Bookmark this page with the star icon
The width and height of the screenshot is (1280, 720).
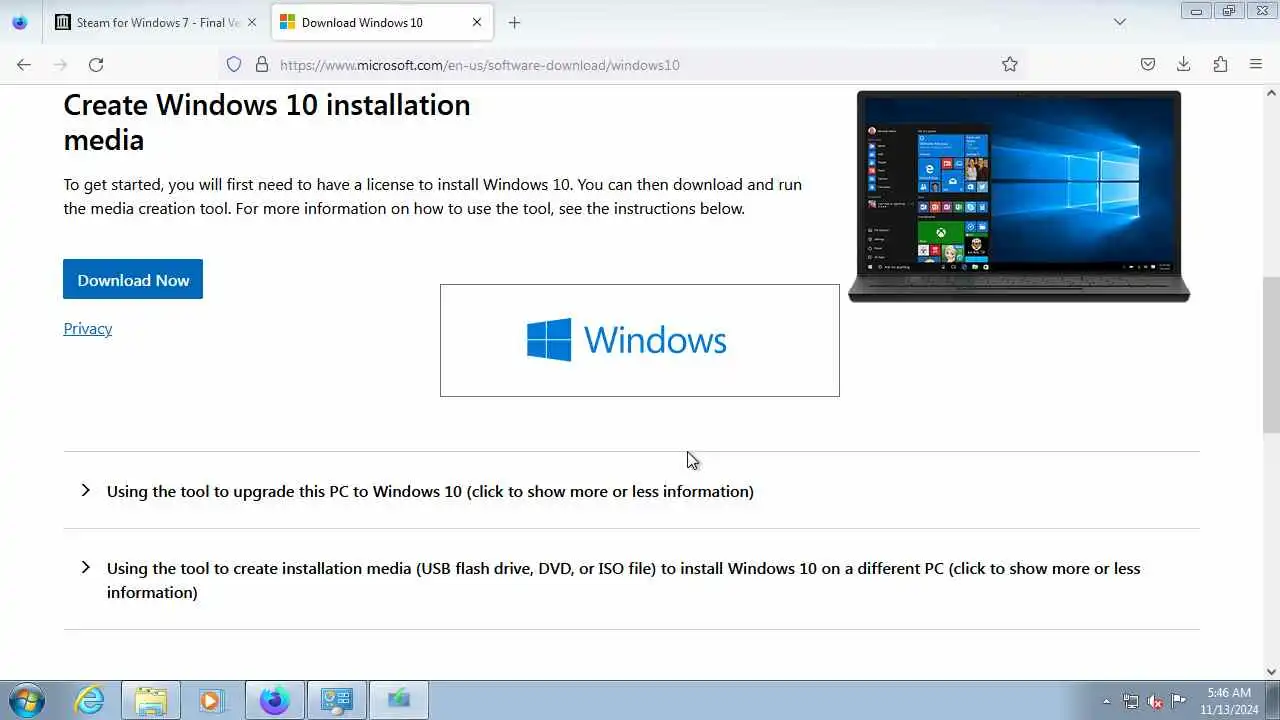point(1010,65)
